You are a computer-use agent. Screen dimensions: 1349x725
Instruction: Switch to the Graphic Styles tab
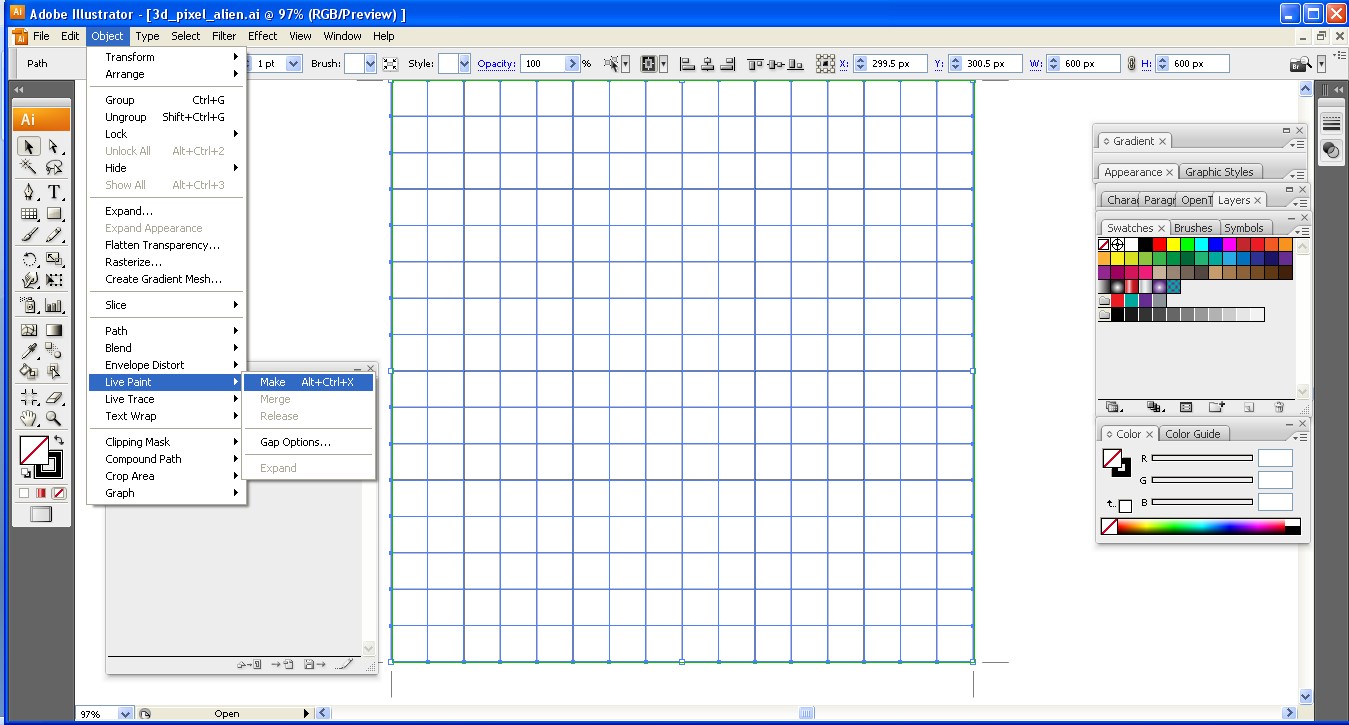[x=1218, y=172]
